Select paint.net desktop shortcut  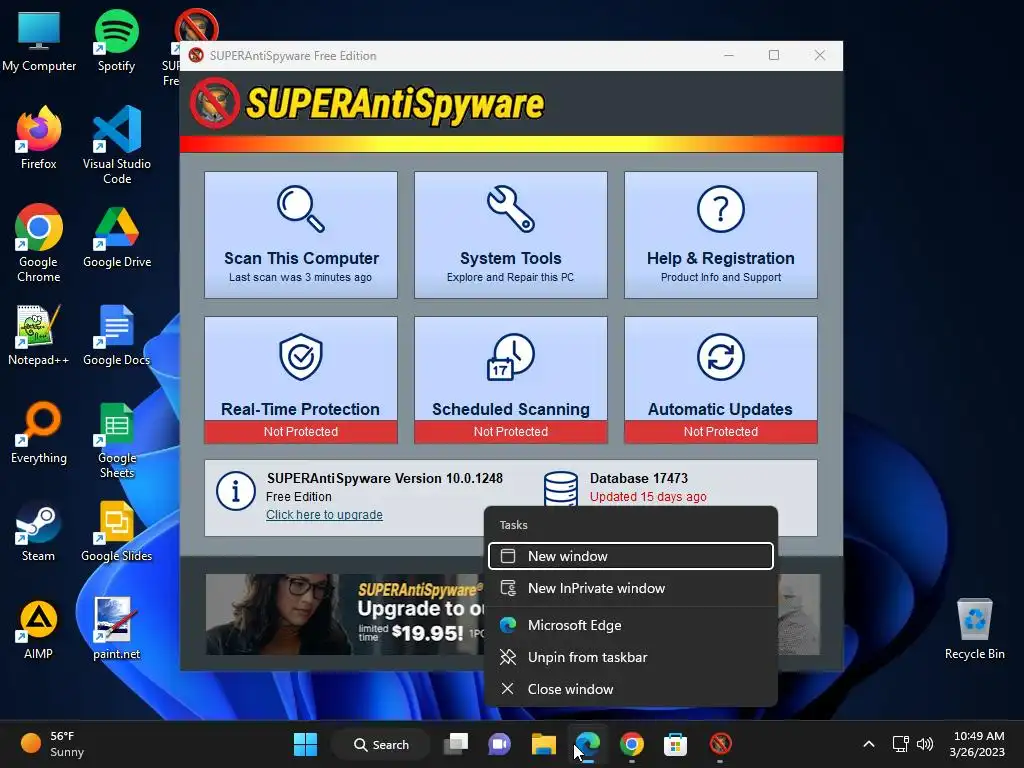coord(116,628)
